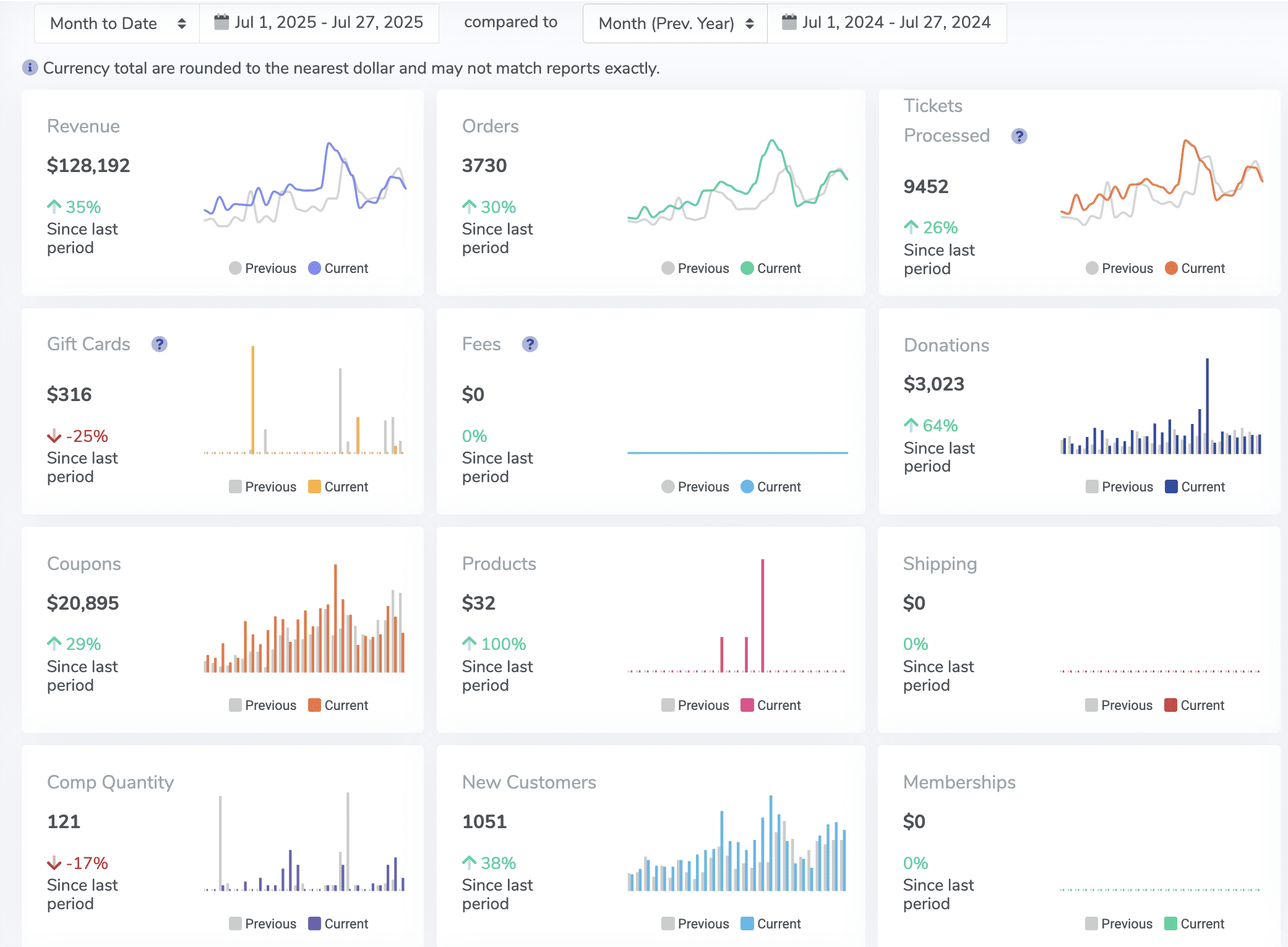This screenshot has height=947, width=1288.
Task: Toggle the Previous series in the New Customers chart
Action: (668, 923)
